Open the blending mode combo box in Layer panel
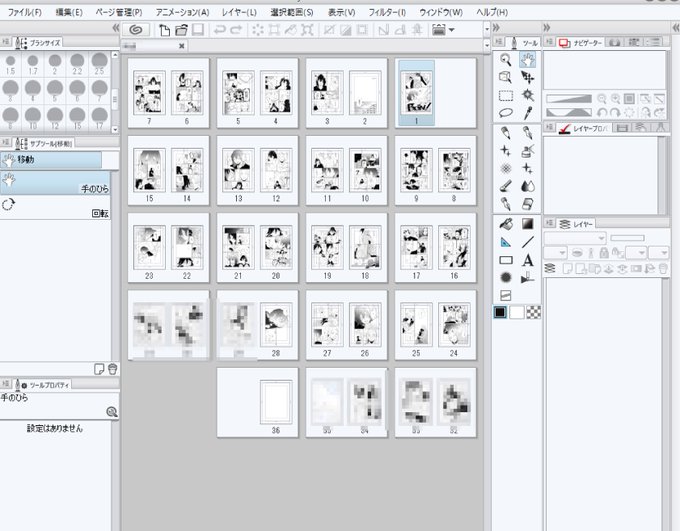680x531 pixels. pyautogui.click(x=575, y=238)
